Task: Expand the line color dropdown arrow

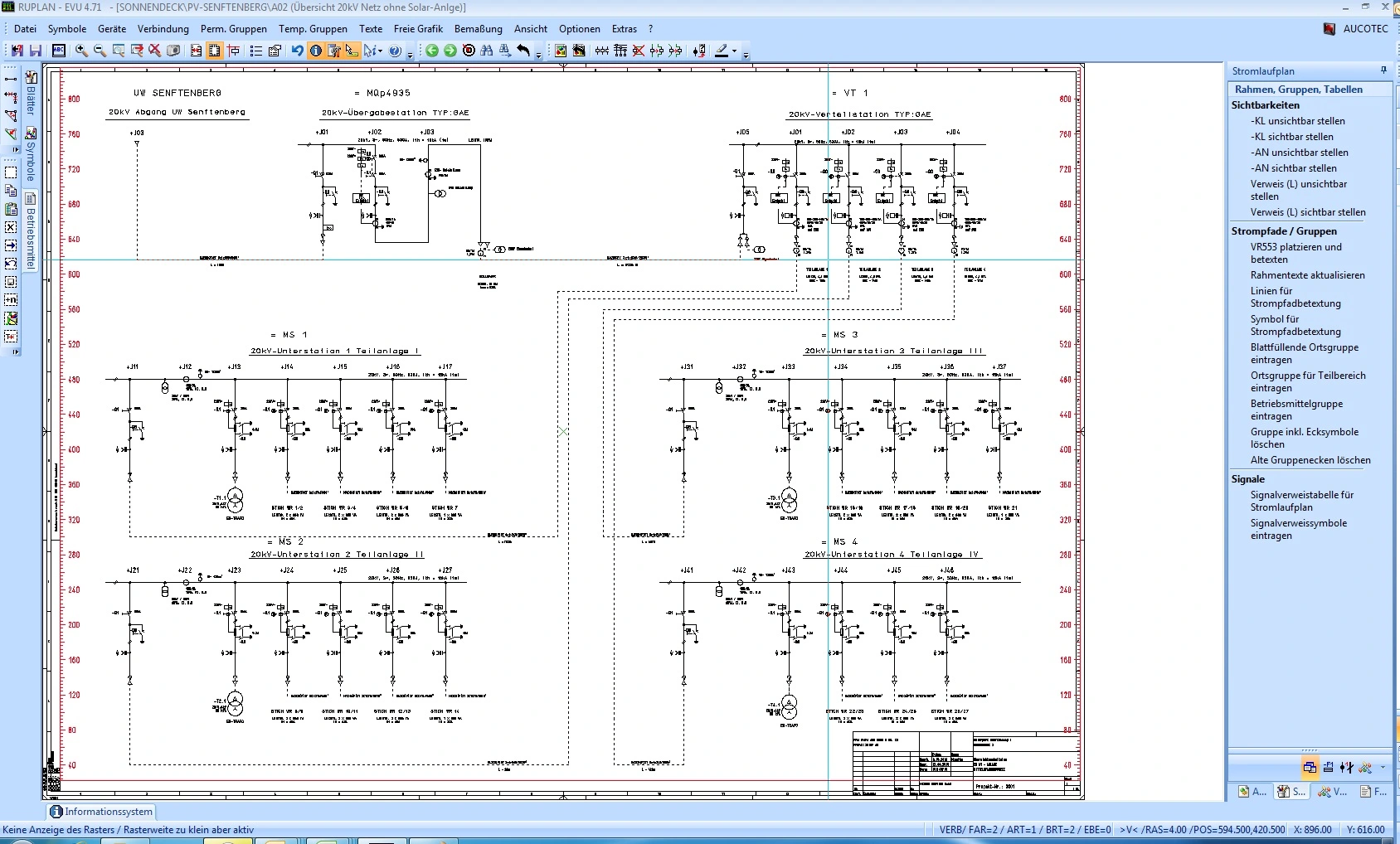Action: tap(734, 51)
